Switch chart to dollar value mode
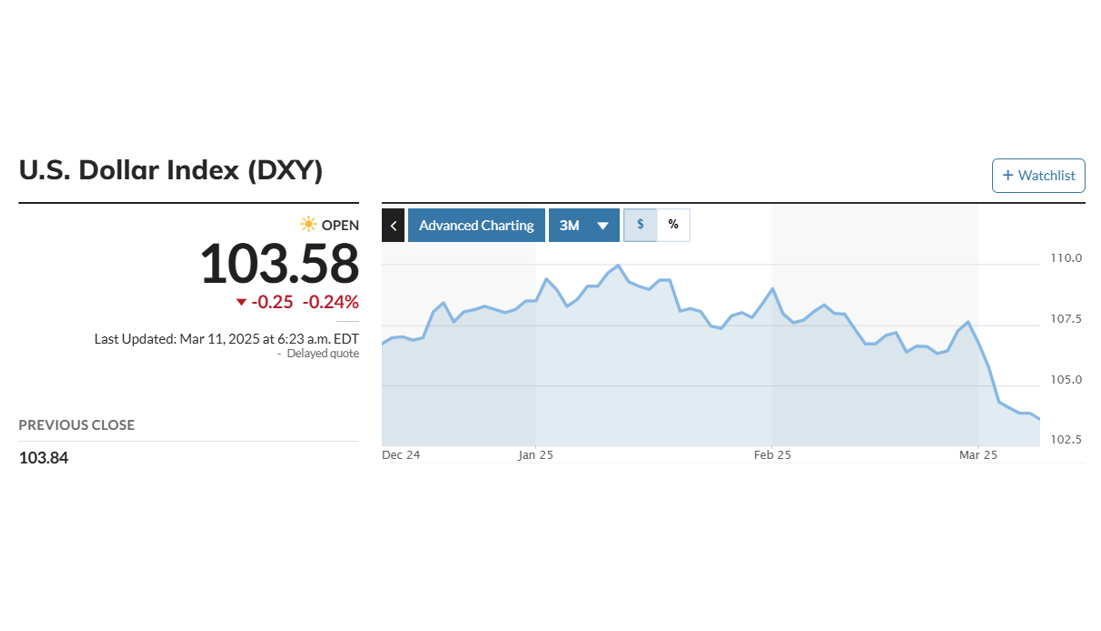The width and height of the screenshot is (1101, 631). [x=640, y=225]
